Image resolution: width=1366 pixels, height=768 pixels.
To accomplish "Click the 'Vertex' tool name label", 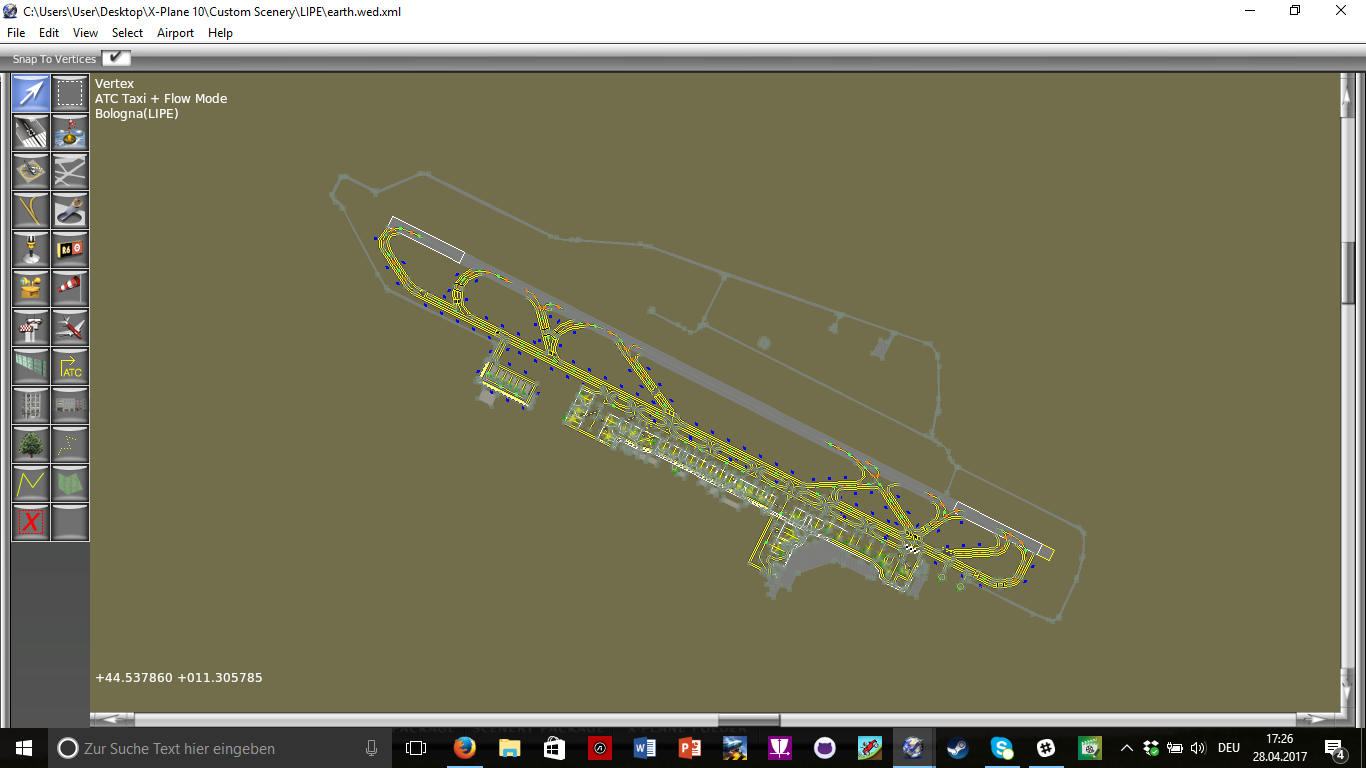I will [114, 84].
